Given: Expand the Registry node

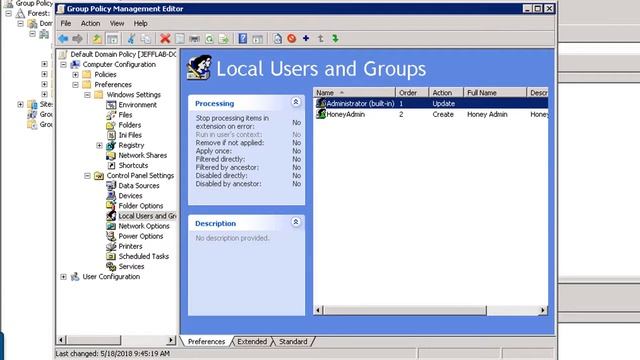Looking at the screenshot, I should click(x=99, y=145).
